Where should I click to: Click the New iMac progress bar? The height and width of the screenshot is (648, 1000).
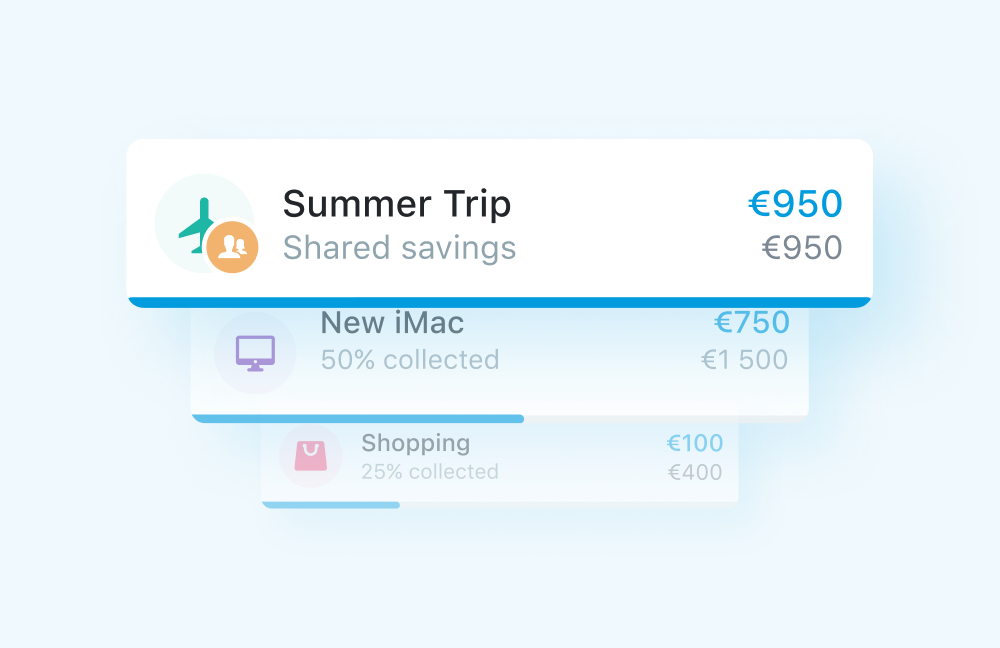coord(358,419)
